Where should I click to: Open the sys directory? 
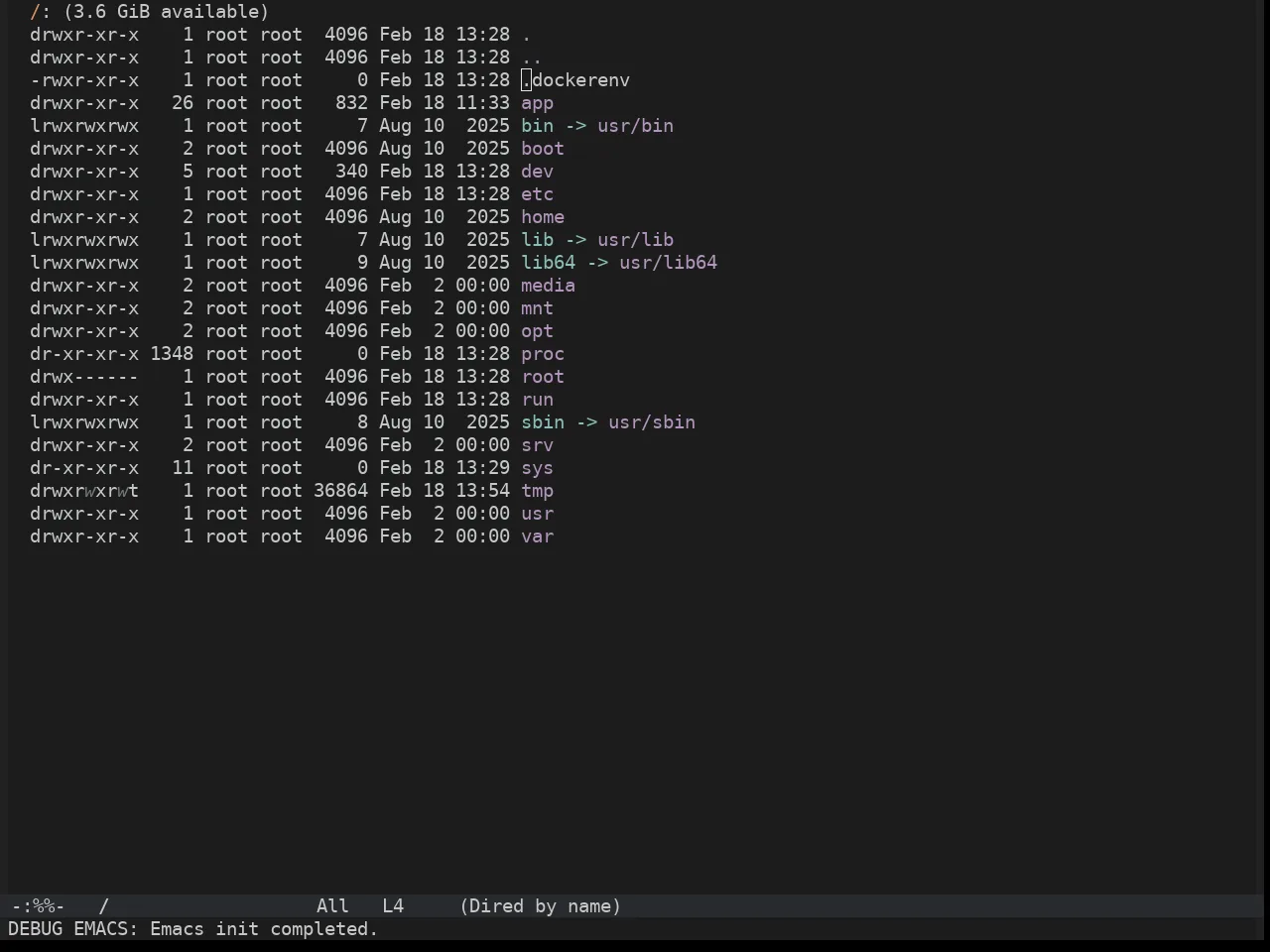tap(537, 468)
